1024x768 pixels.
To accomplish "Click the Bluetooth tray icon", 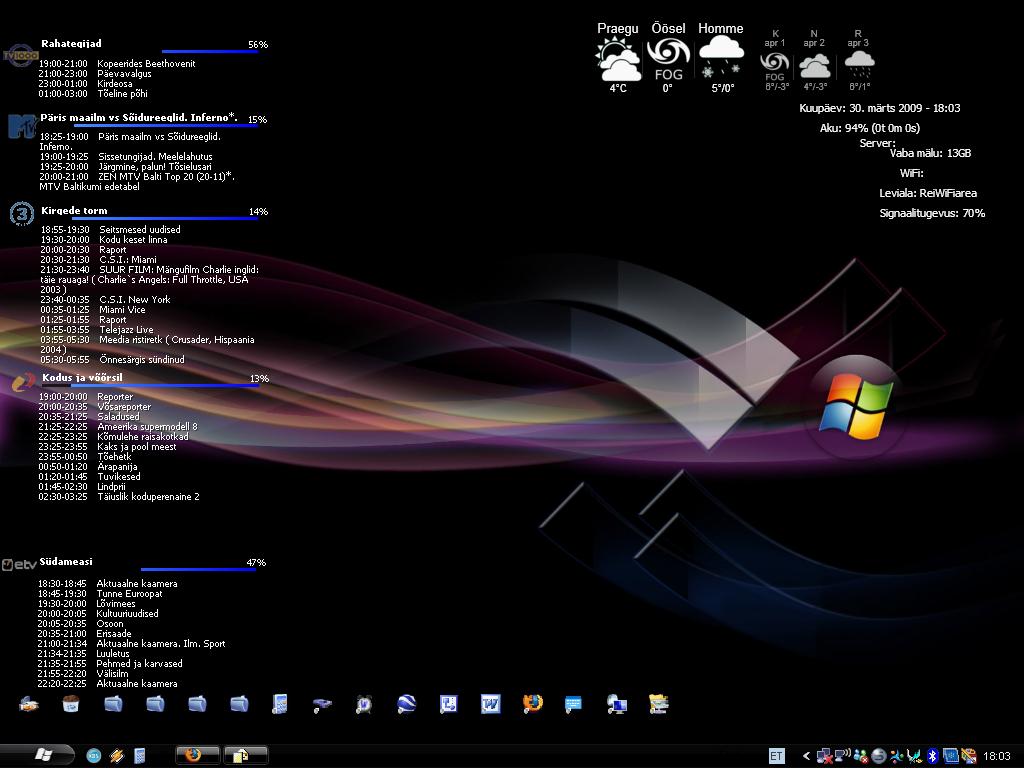I will (x=933, y=756).
